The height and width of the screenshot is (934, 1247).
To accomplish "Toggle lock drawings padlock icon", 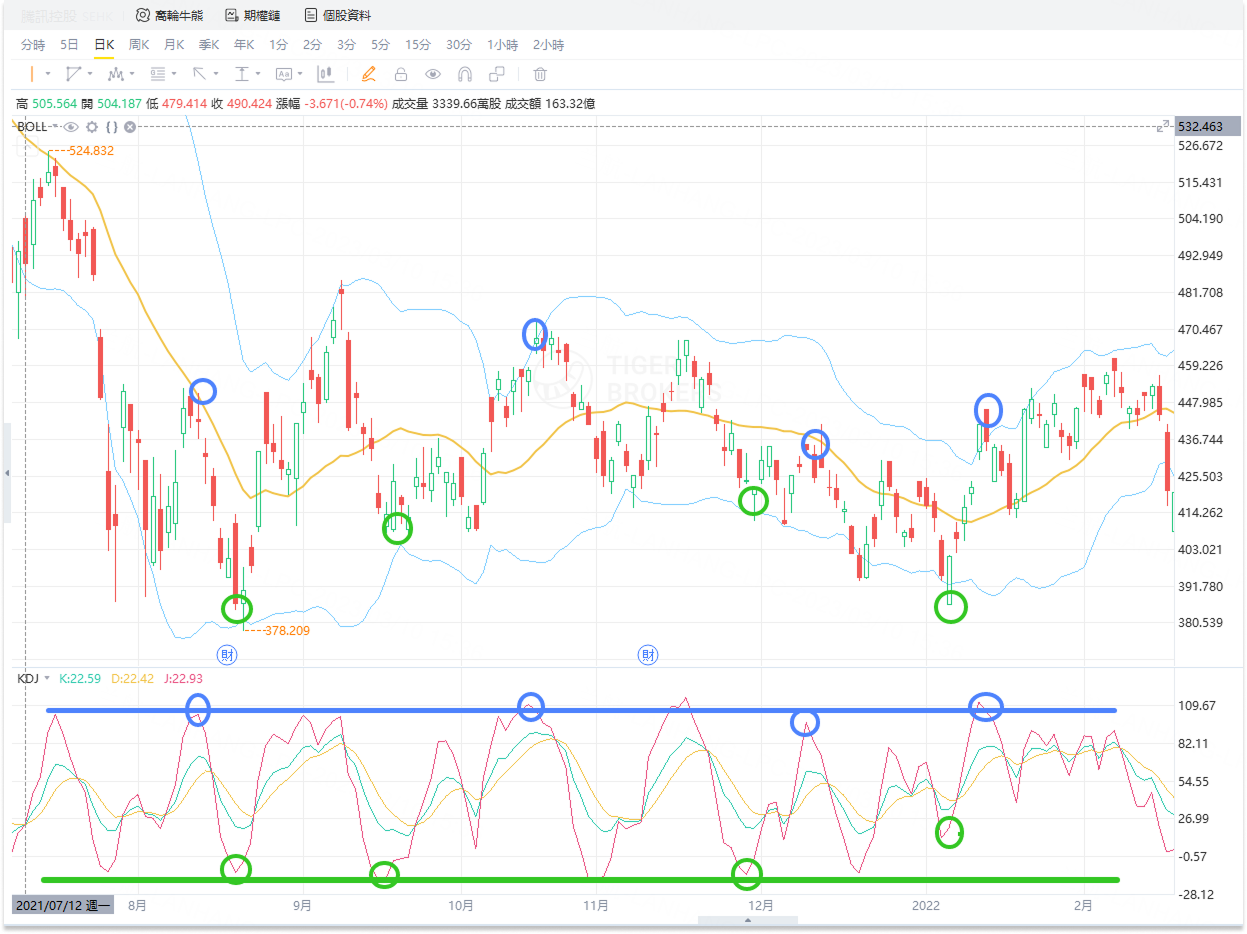I will (400, 74).
